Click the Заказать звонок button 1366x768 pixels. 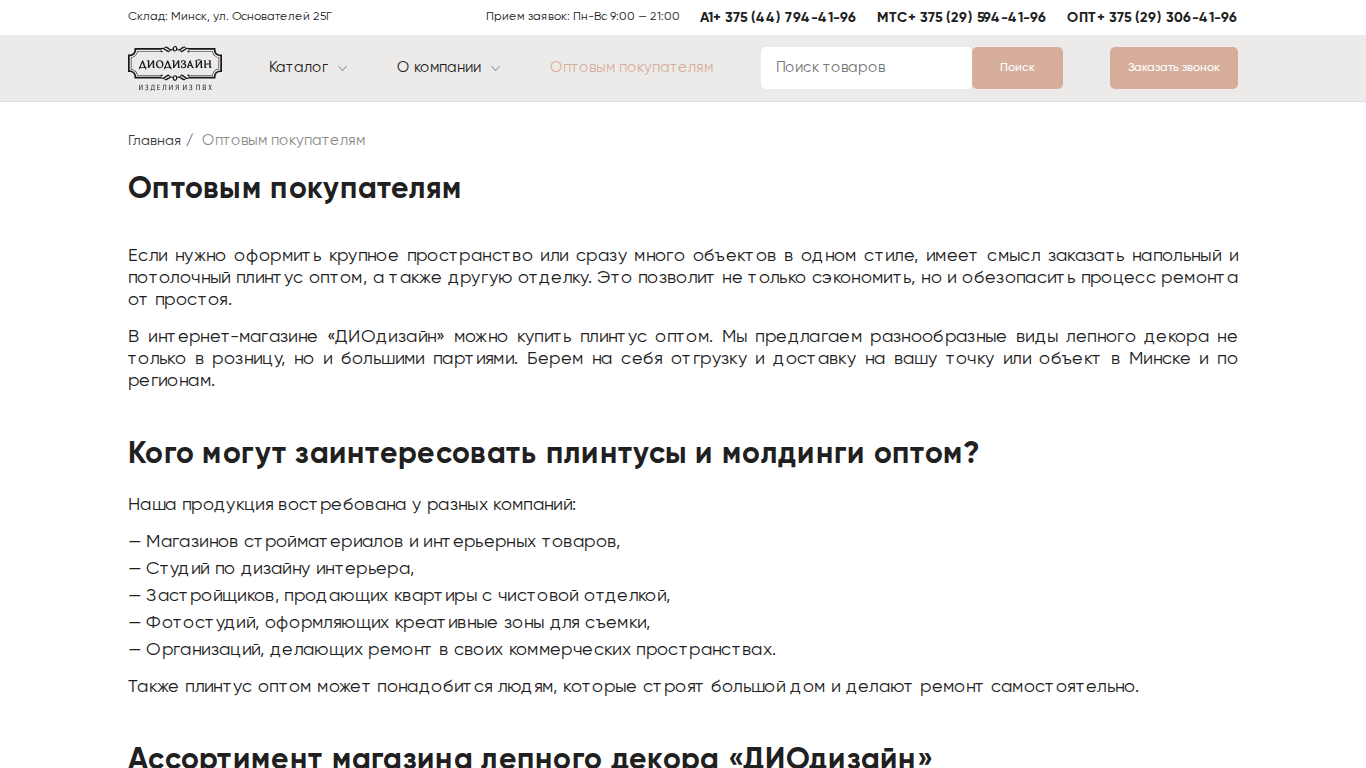click(1174, 68)
